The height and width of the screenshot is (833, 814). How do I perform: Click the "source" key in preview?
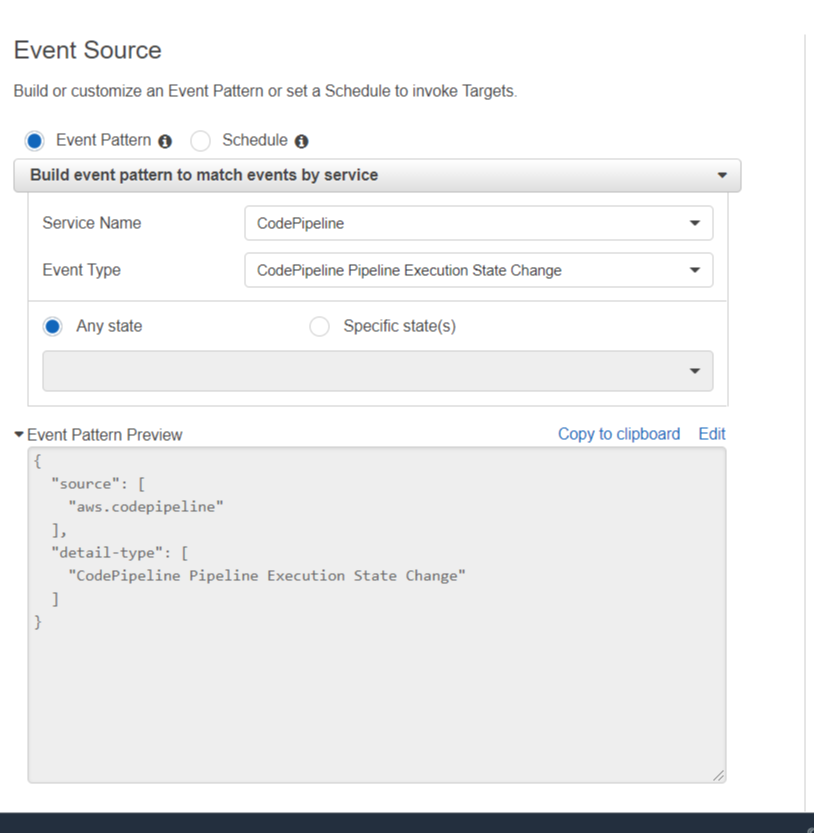[85, 484]
